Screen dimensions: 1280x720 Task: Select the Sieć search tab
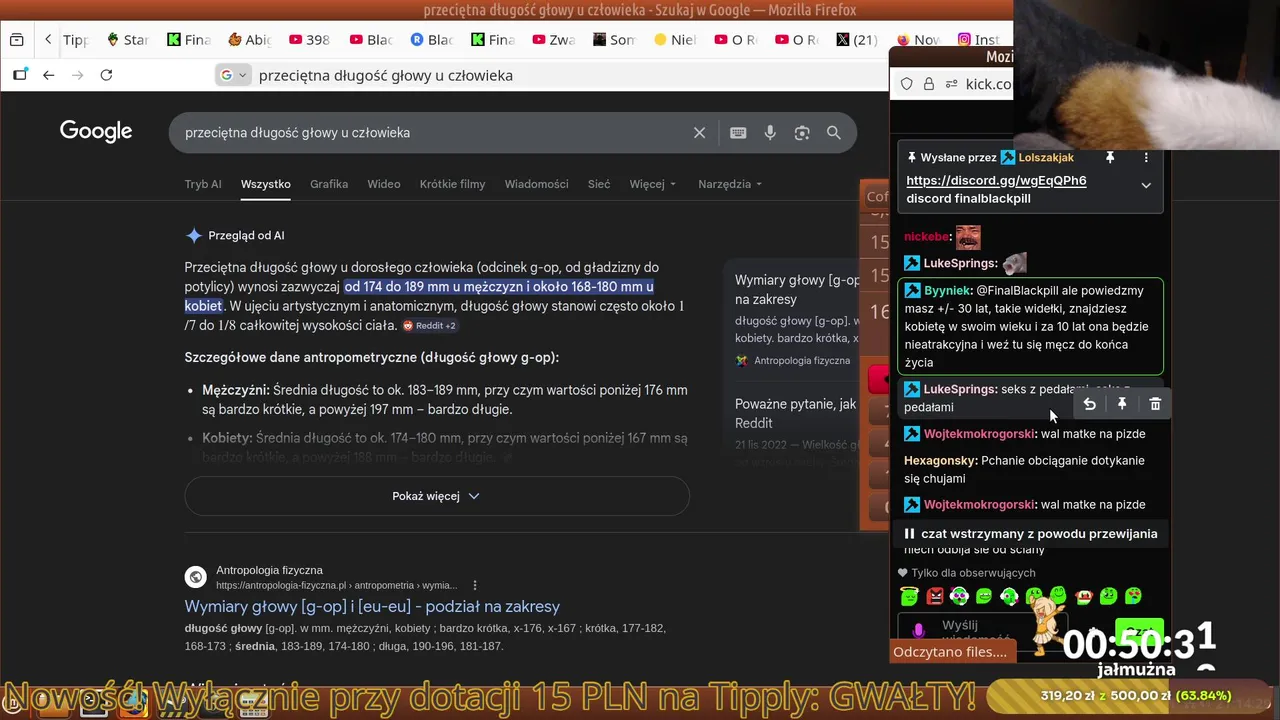599,184
